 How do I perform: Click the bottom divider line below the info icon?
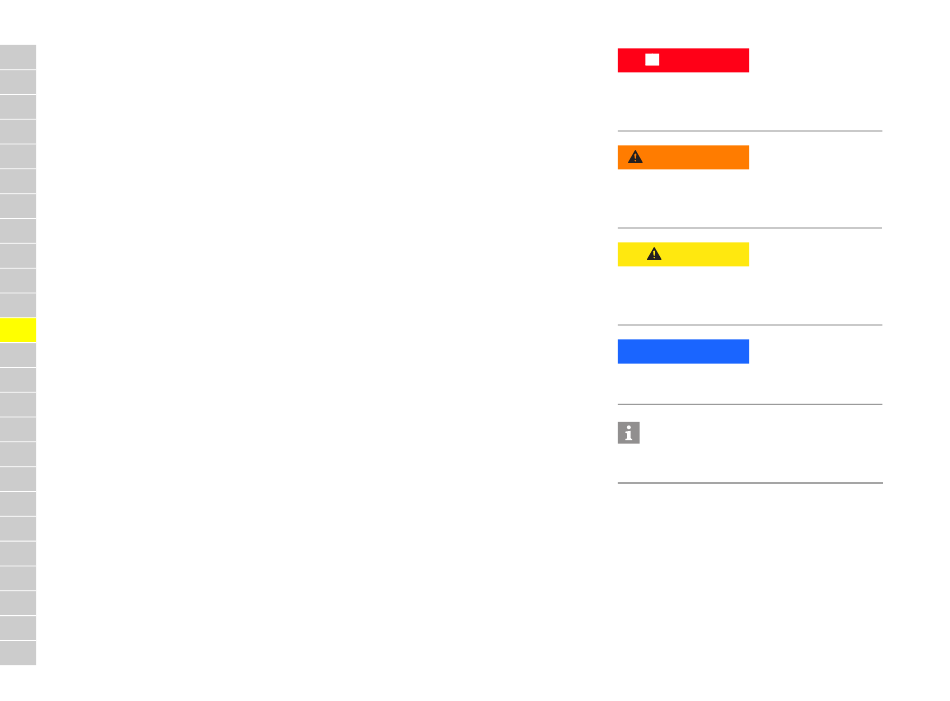(x=750, y=483)
